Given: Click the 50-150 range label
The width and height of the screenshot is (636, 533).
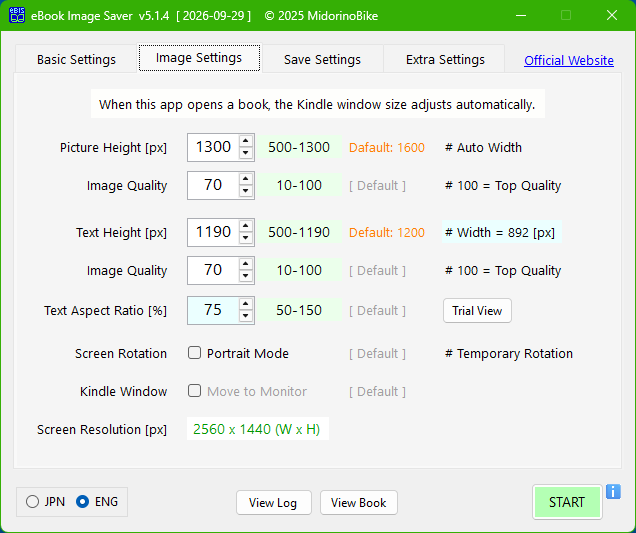Looking at the screenshot, I should pyautogui.click(x=299, y=310).
